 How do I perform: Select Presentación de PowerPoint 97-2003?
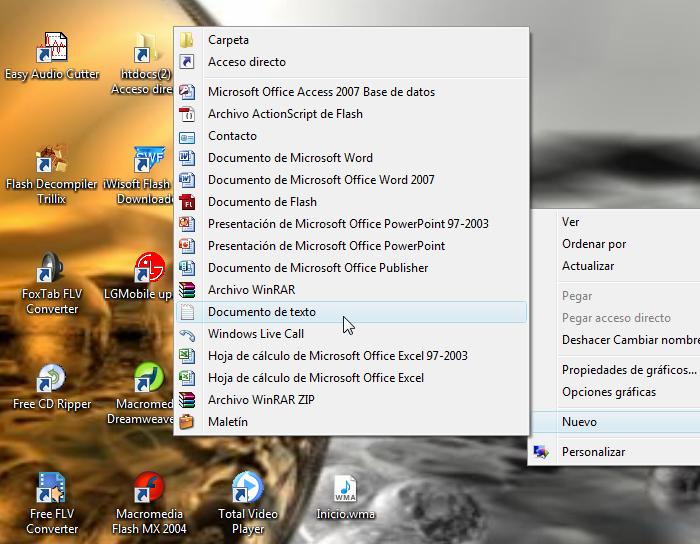click(351, 224)
